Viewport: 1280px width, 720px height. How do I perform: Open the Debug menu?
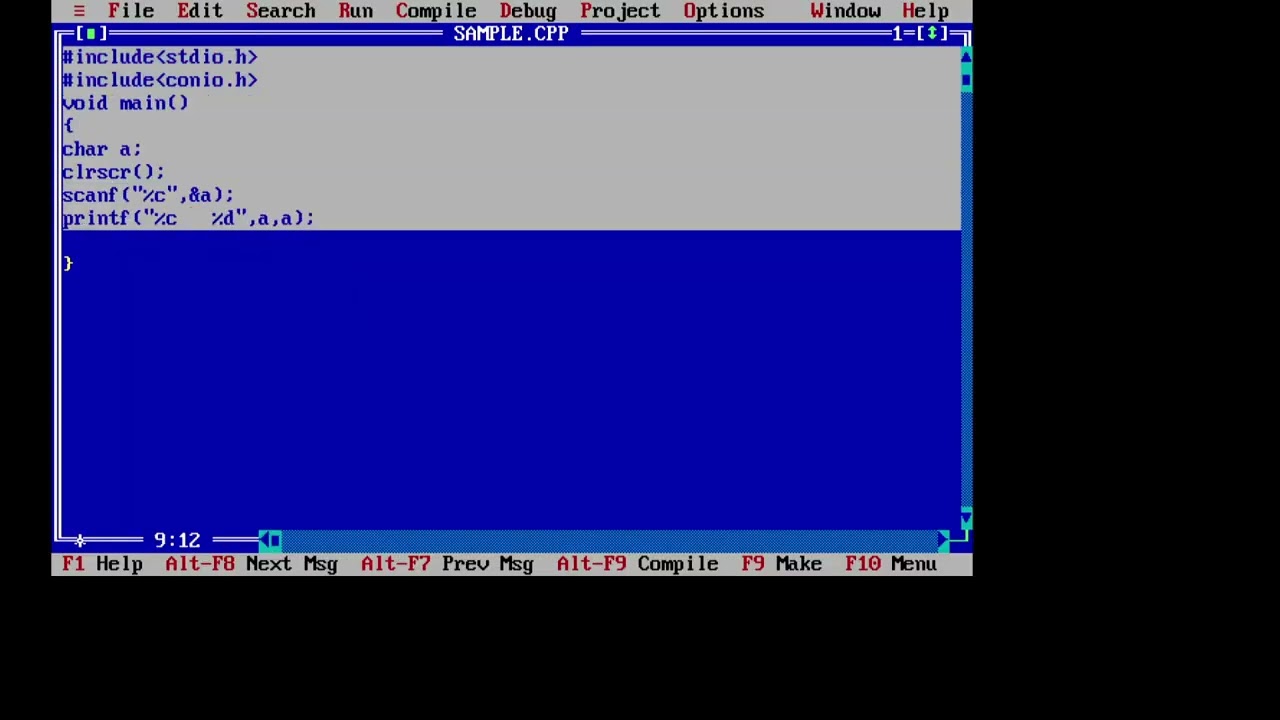528,11
